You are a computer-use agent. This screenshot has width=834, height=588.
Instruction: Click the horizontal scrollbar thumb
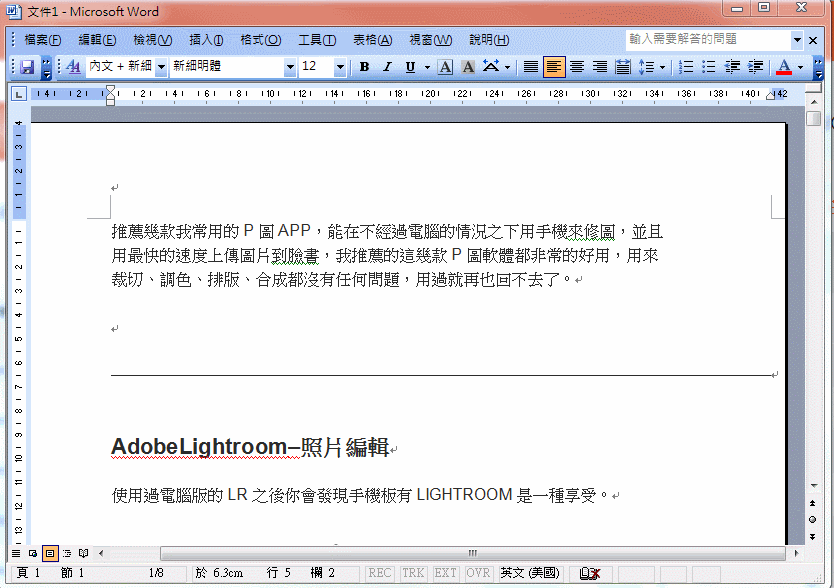472,553
